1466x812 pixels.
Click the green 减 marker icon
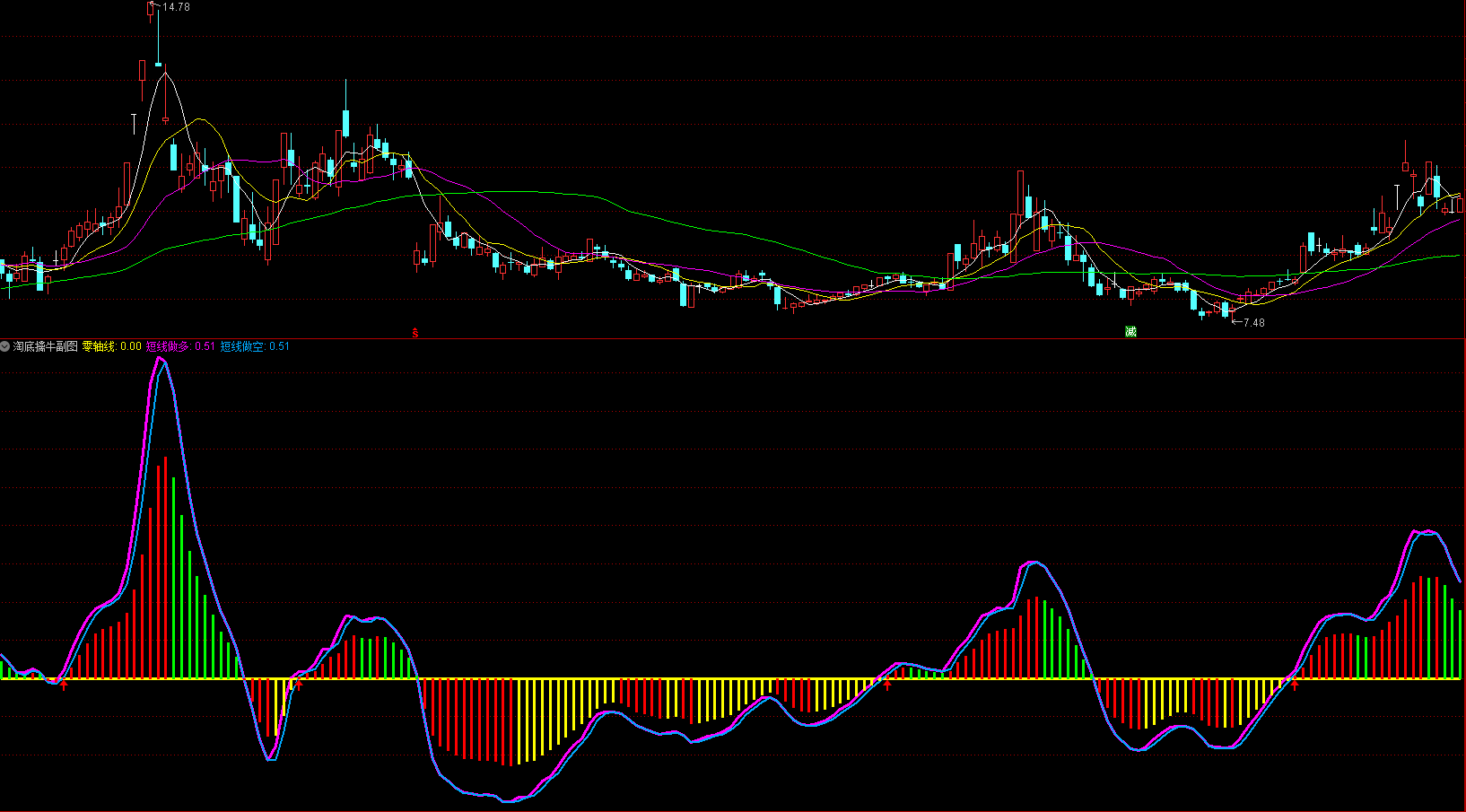[1130, 332]
